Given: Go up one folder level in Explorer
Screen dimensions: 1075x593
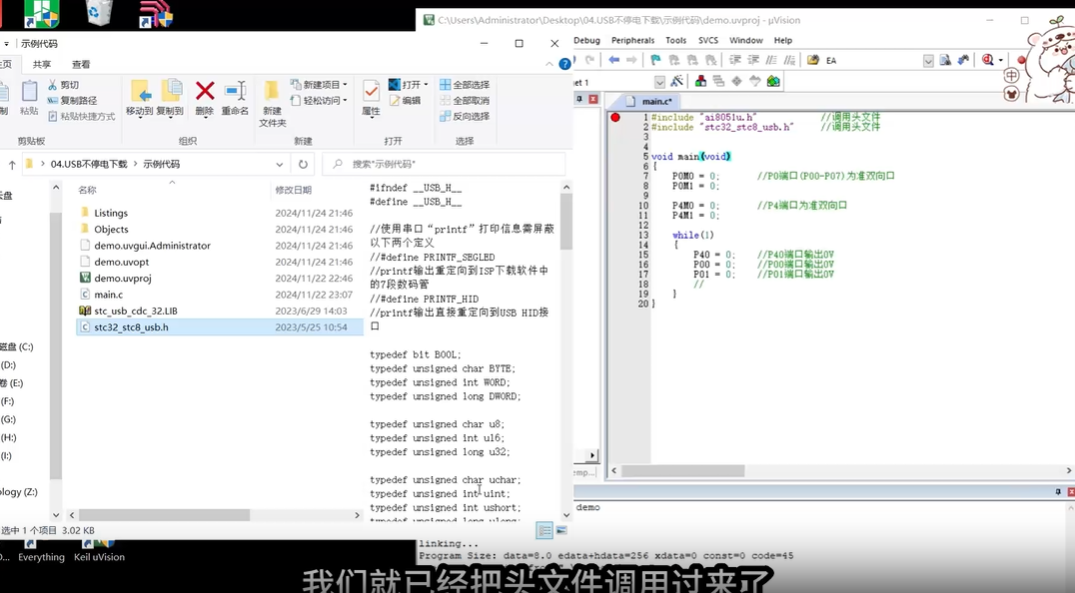Looking at the screenshot, I should [12, 165].
